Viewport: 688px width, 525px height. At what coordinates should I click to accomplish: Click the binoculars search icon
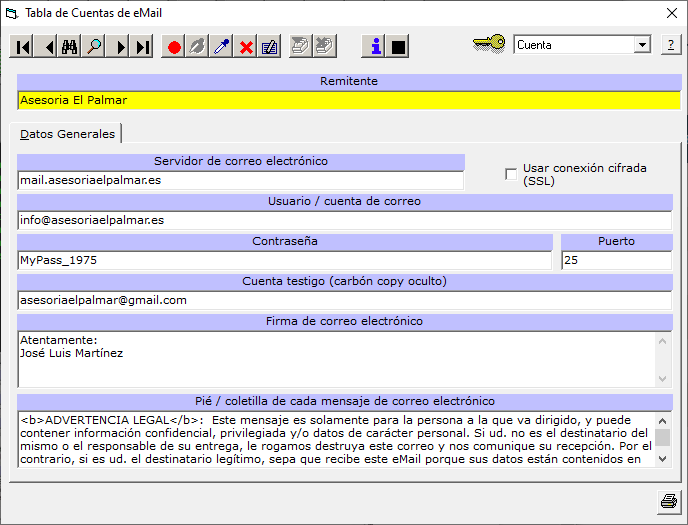70,47
